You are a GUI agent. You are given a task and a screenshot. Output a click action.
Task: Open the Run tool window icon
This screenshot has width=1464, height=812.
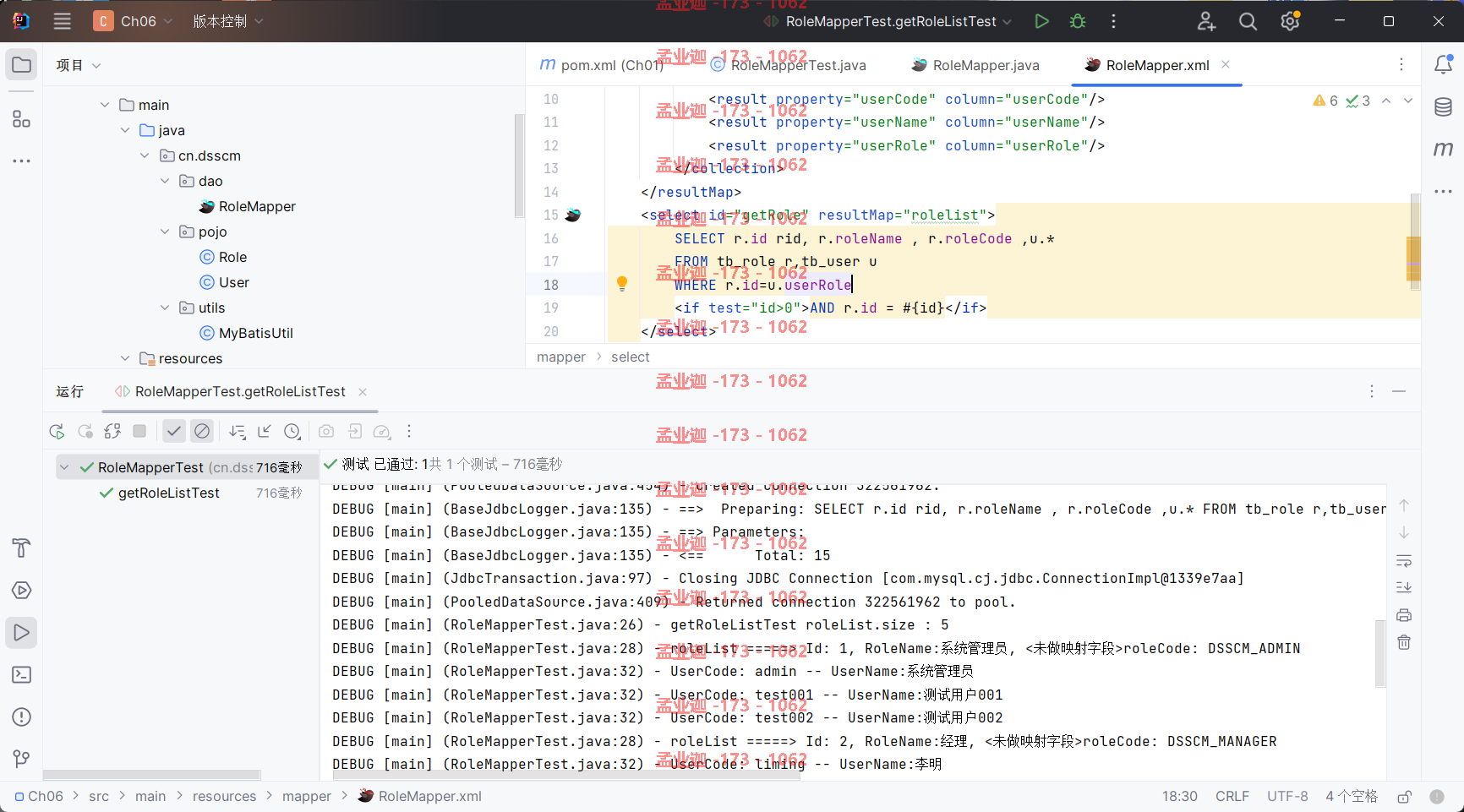pyautogui.click(x=22, y=632)
